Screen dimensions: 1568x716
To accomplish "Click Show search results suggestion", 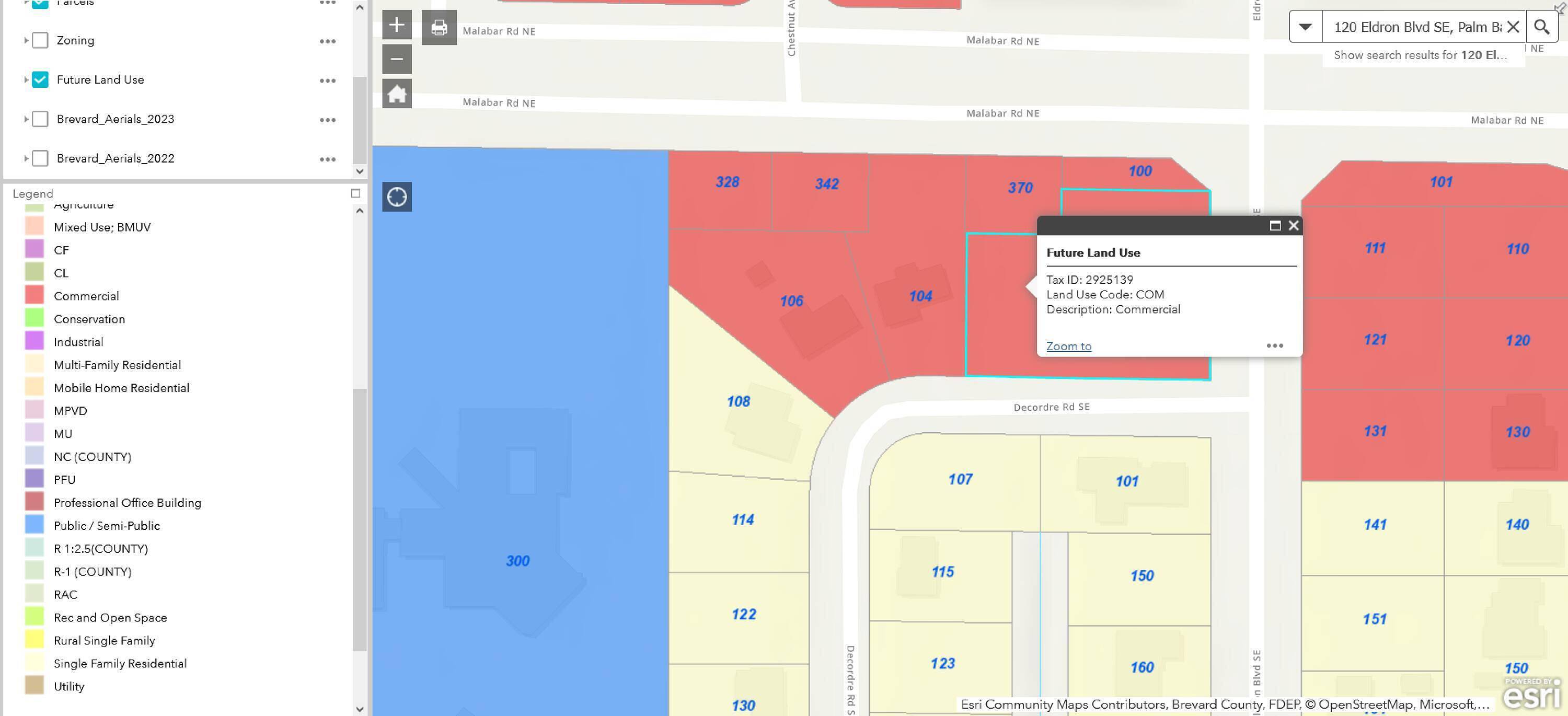I will click(x=1420, y=55).
